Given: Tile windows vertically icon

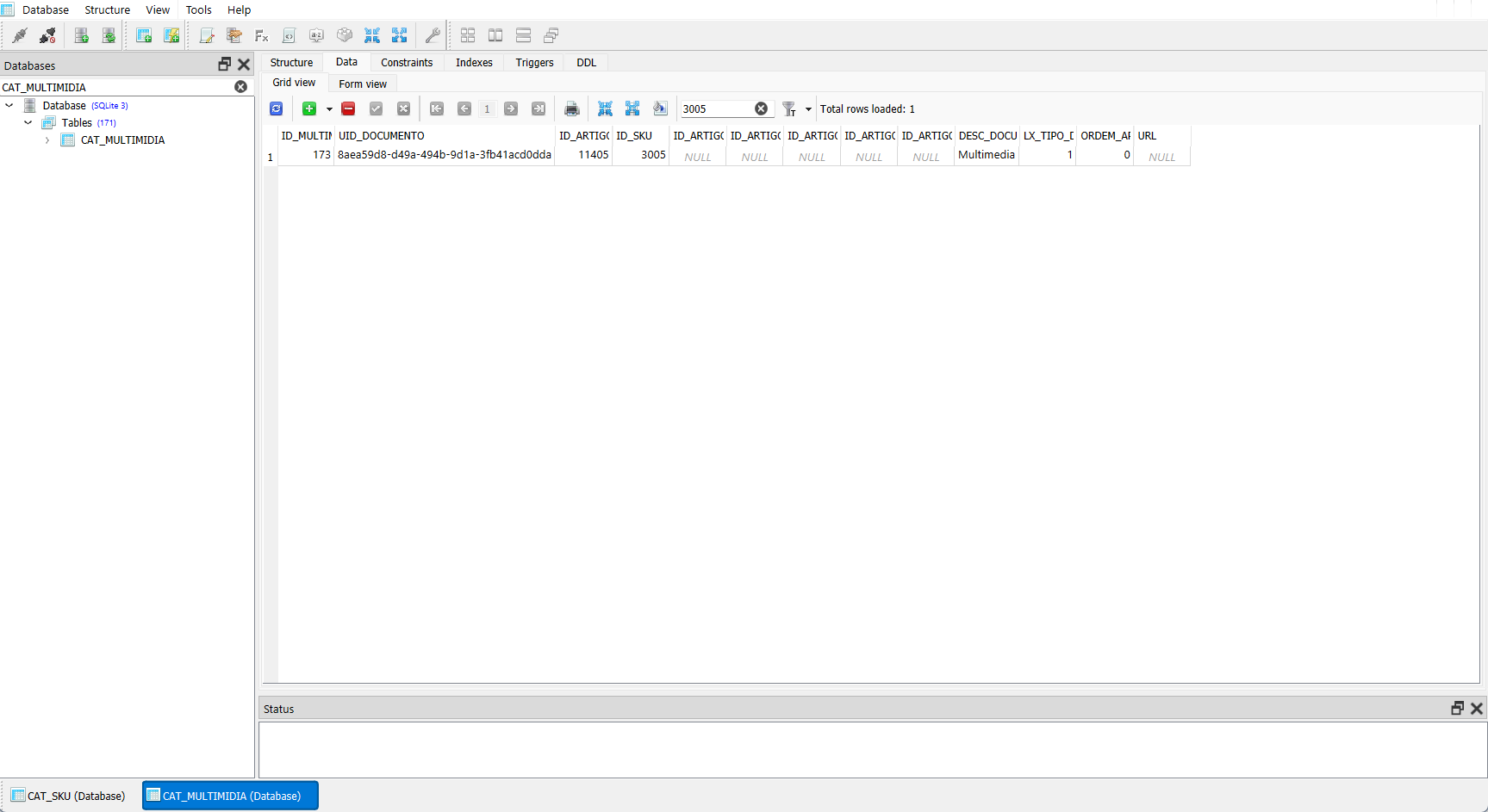Looking at the screenshot, I should (523, 35).
